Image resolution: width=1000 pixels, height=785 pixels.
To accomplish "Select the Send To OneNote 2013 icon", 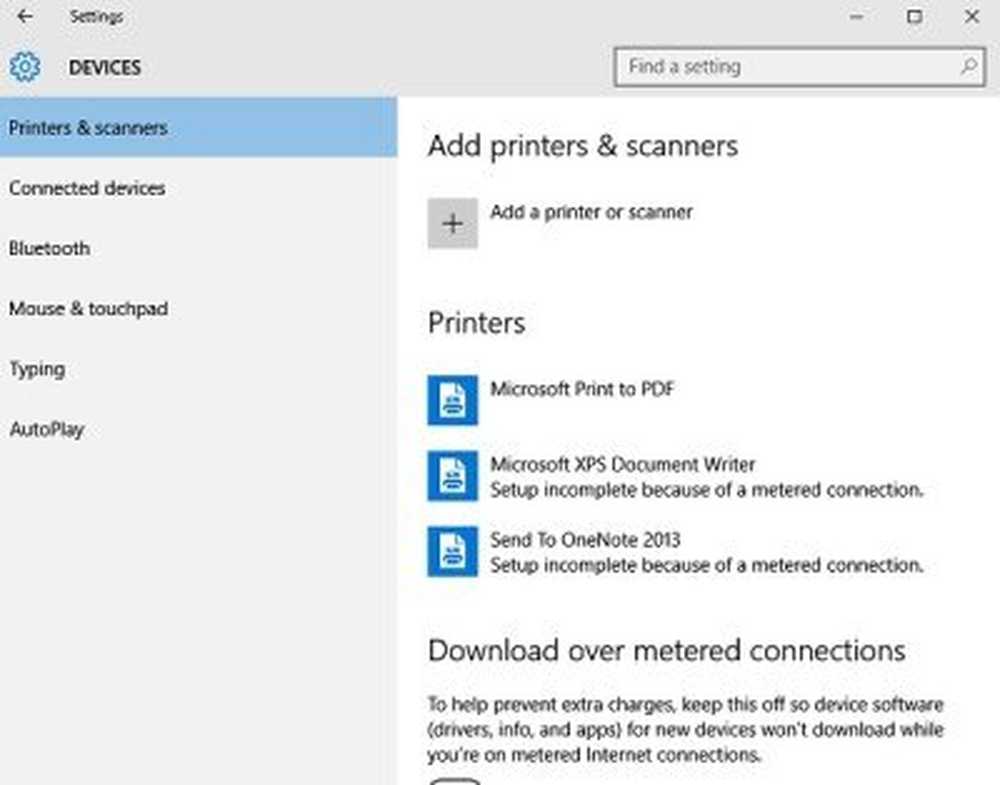I will coord(452,552).
